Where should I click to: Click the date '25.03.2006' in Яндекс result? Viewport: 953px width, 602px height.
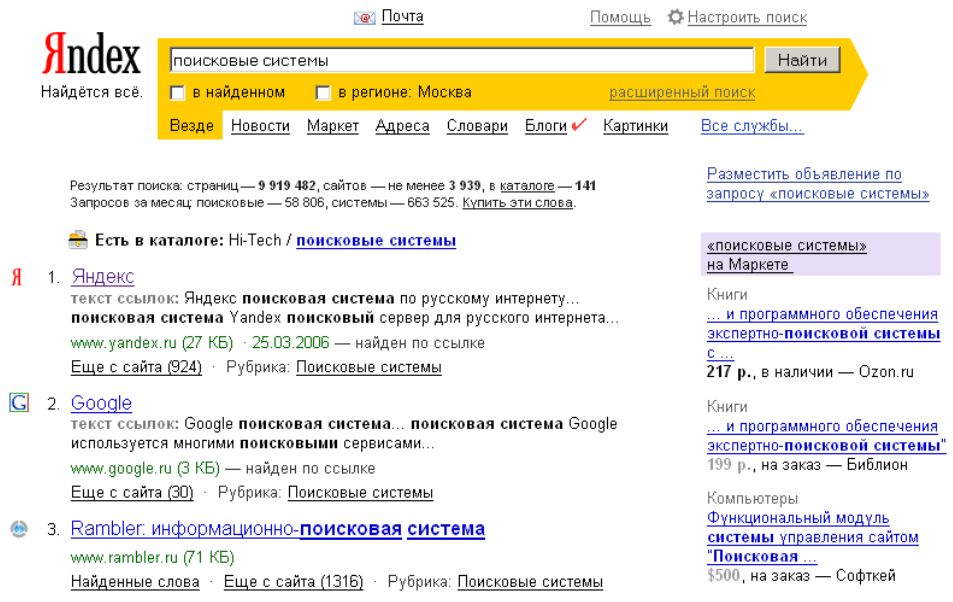coord(291,343)
